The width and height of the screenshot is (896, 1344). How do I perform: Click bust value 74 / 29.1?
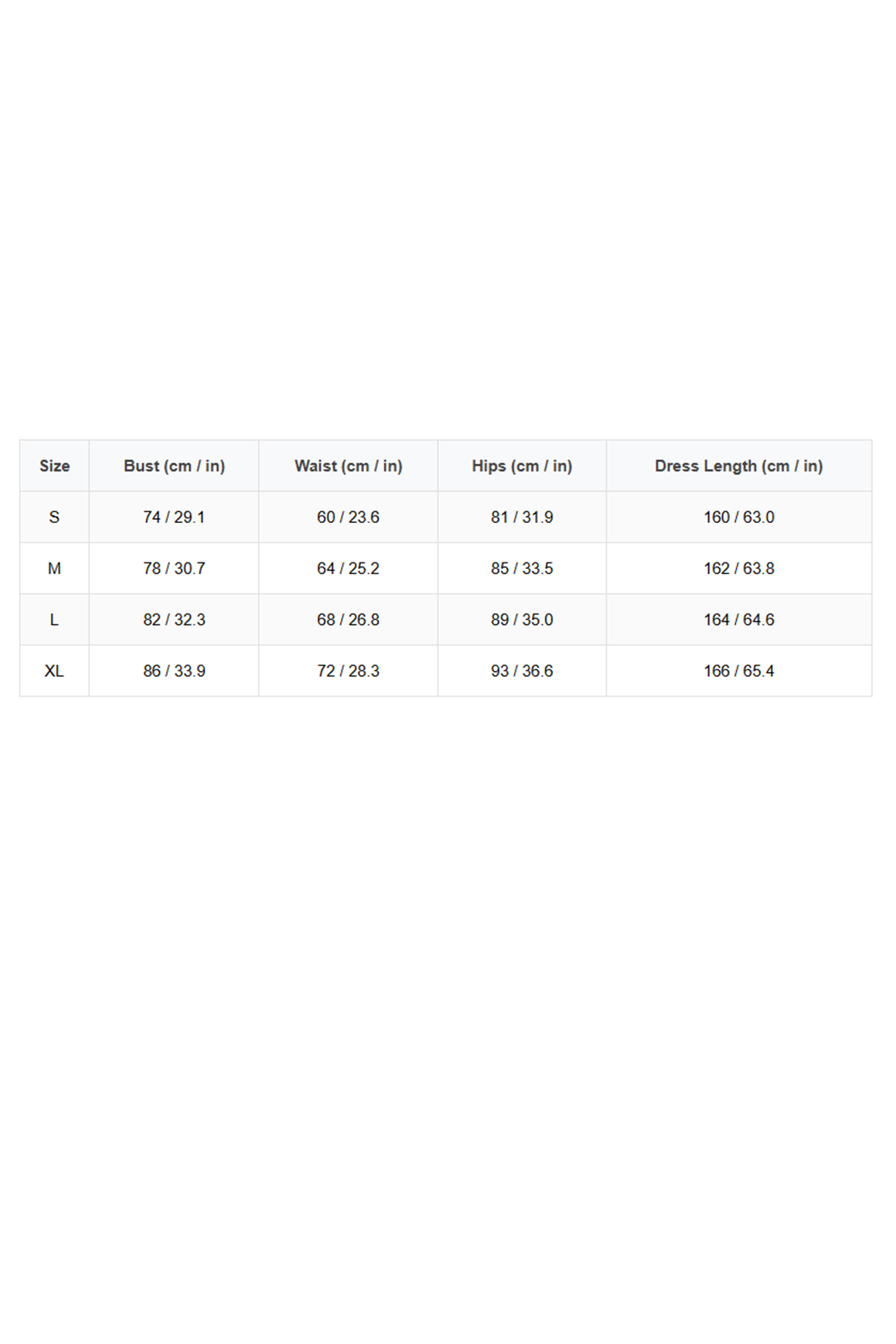point(174,517)
